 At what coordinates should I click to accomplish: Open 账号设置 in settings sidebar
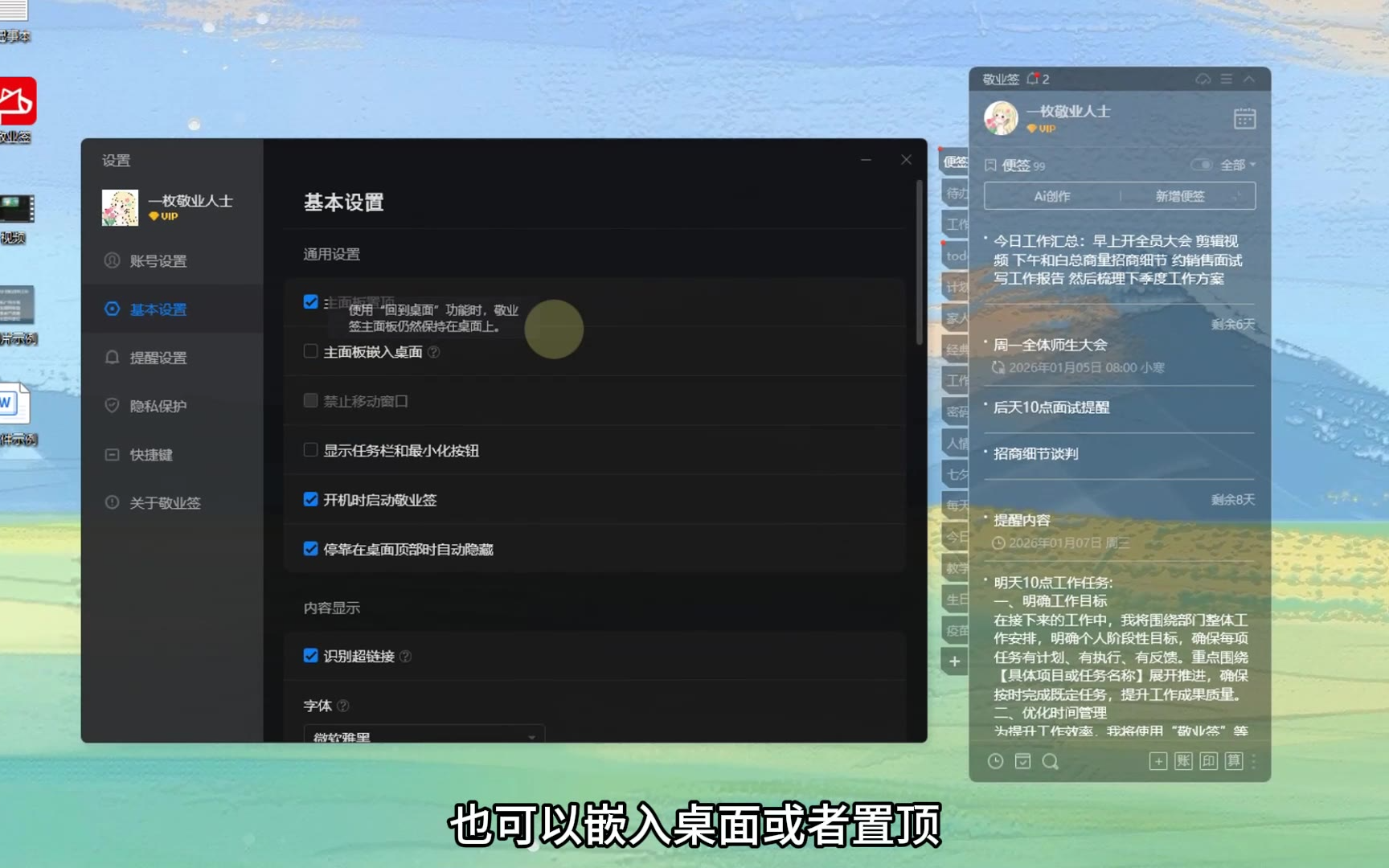158,261
